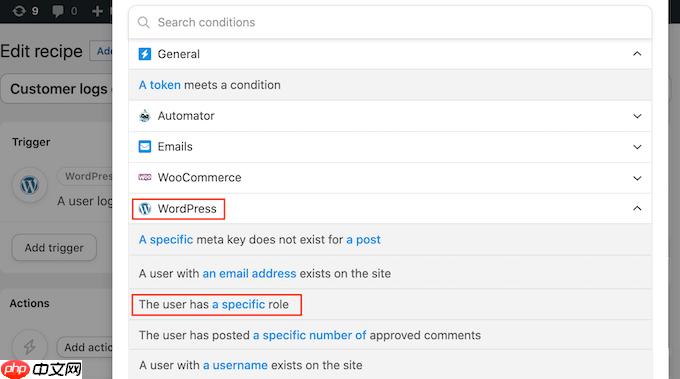Collapse the General section chevron
This screenshot has height=379, width=680.
pyautogui.click(x=637, y=54)
